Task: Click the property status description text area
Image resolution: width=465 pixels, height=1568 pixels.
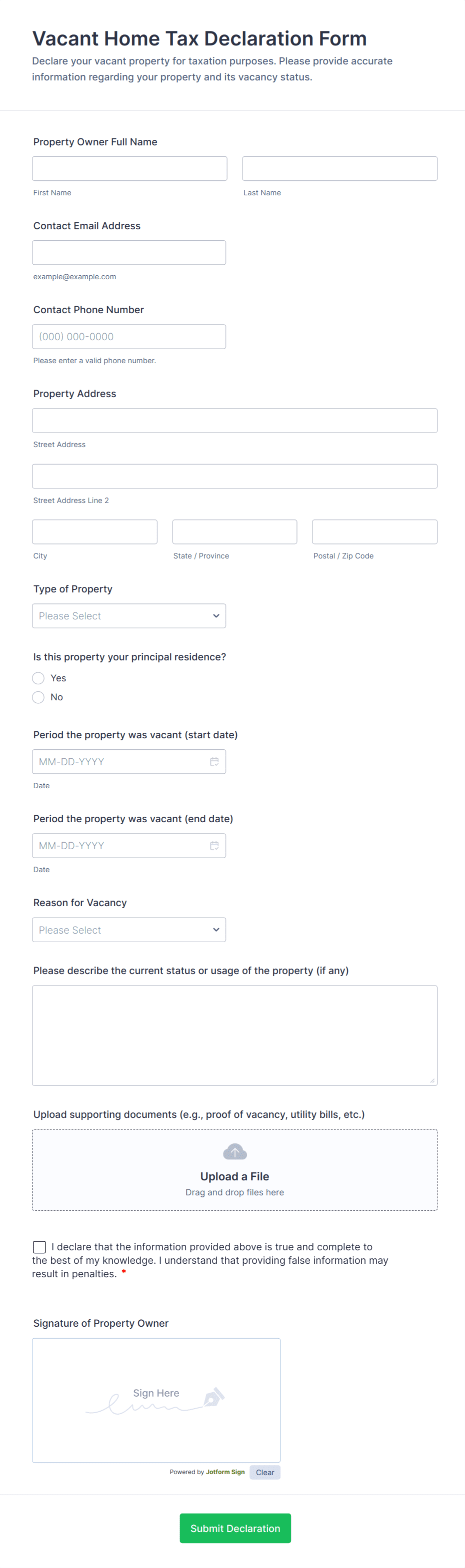Action: pos(234,1036)
